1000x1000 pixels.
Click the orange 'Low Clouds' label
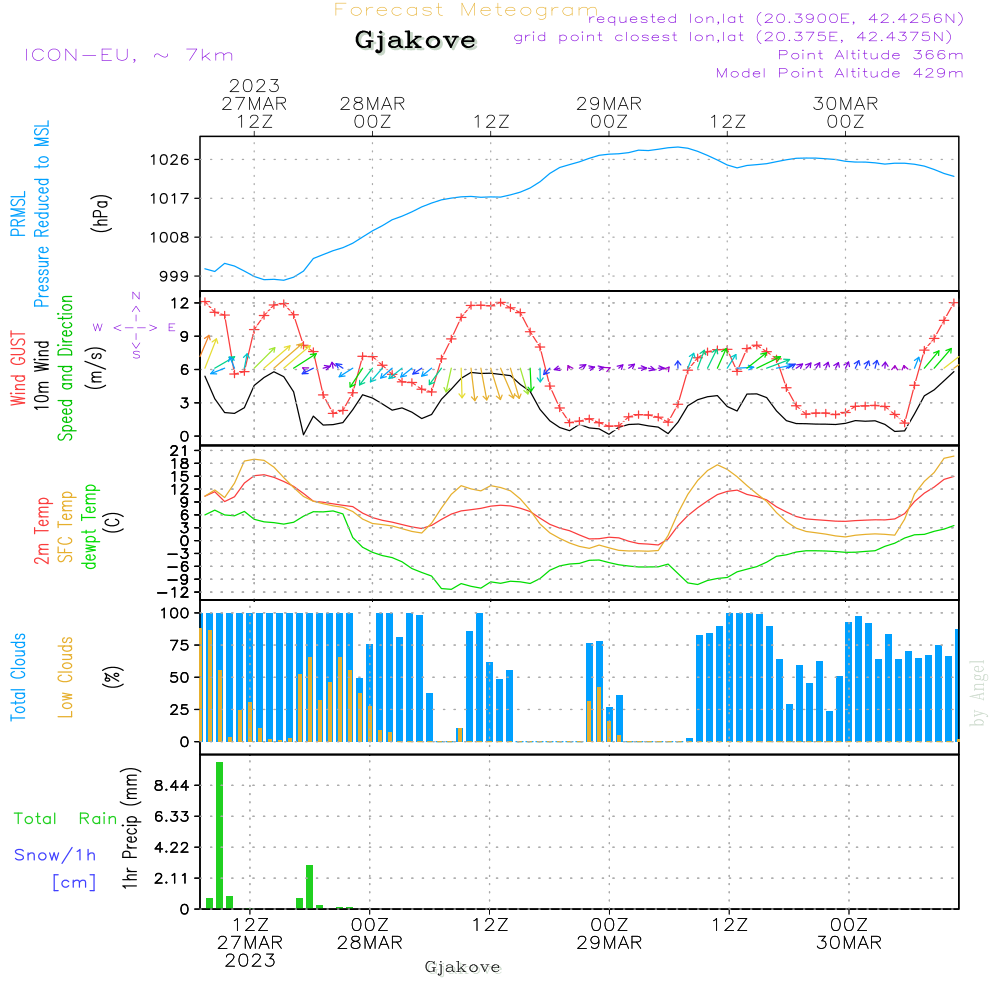coord(65,677)
